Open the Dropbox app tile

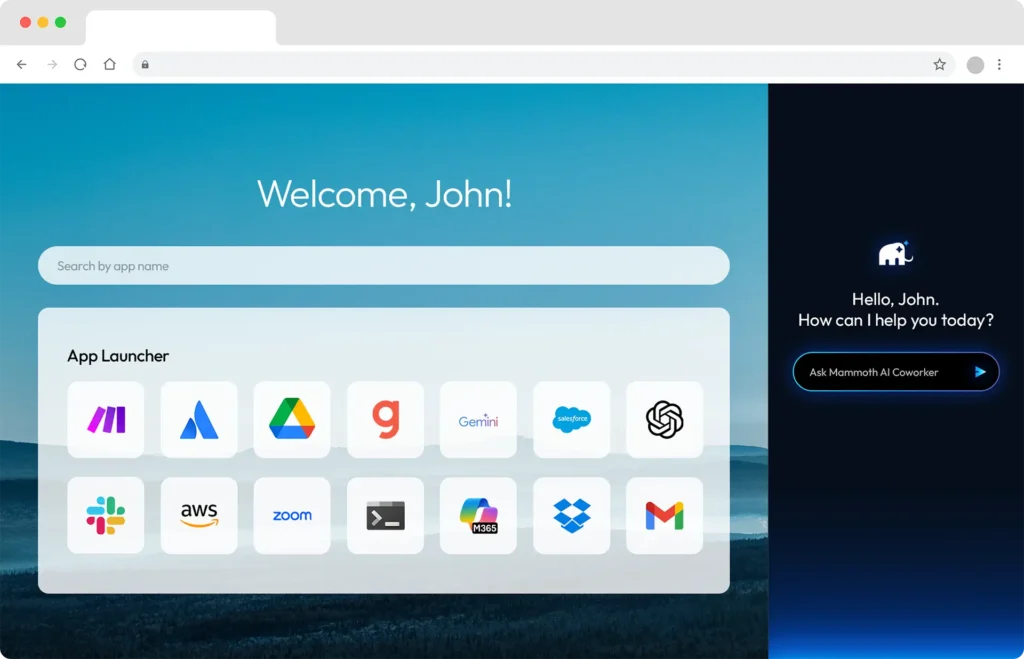click(571, 516)
